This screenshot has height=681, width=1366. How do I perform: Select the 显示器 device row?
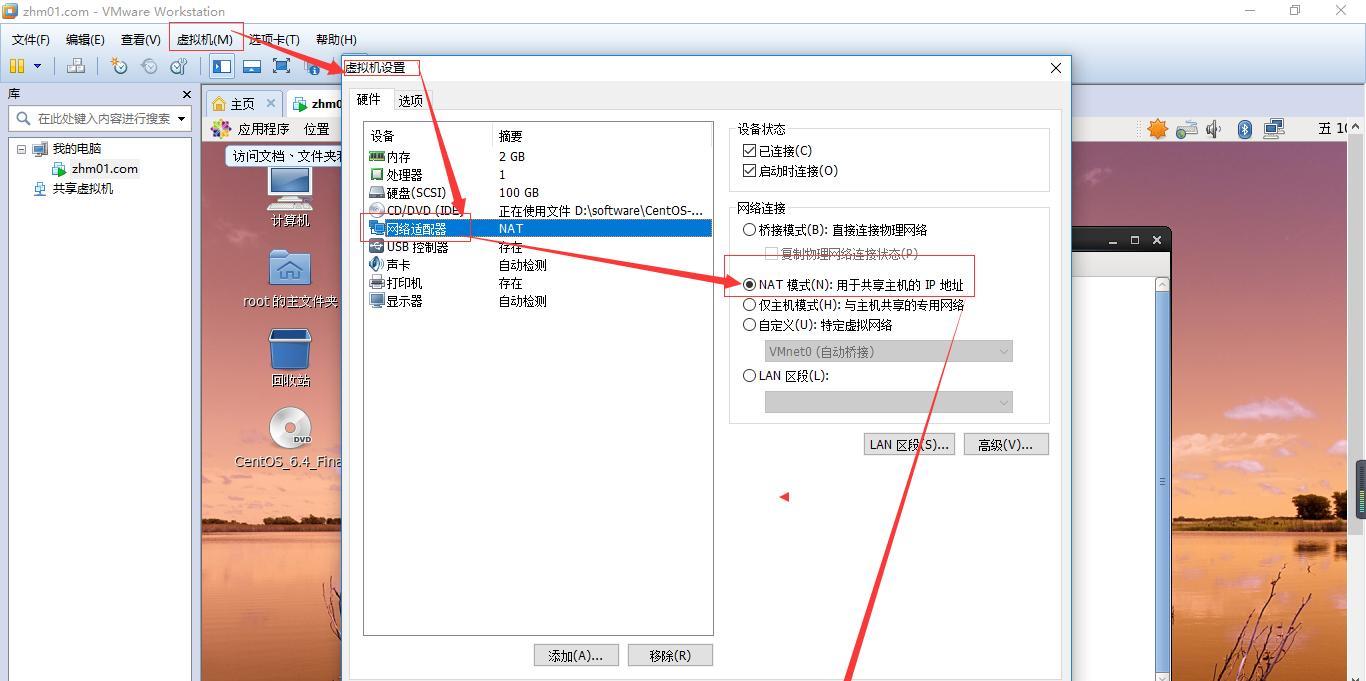539,300
